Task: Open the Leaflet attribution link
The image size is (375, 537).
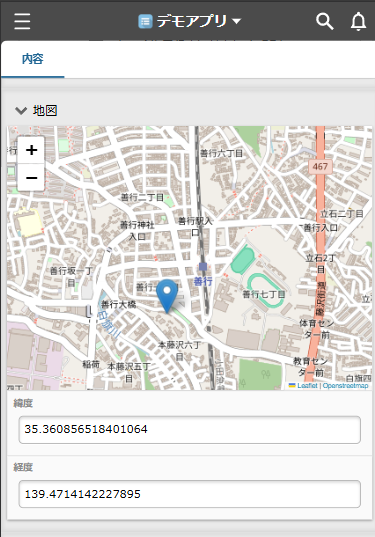Action: click(303, 386)
